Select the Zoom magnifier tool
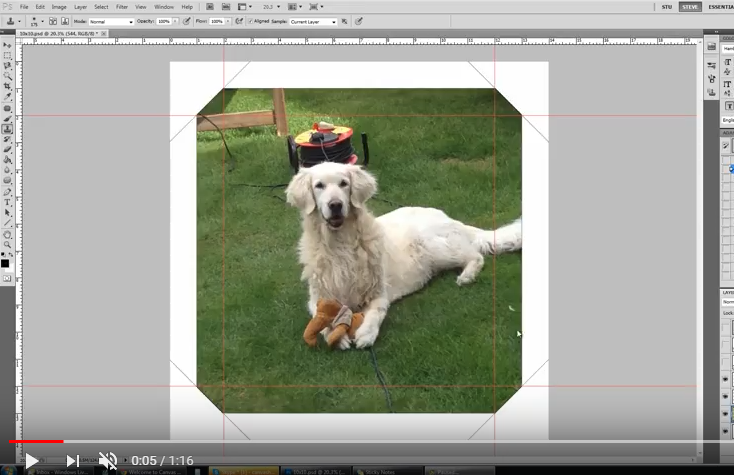Image resolution: width=734 pixels, height=475 pixels. click(7, 244)
